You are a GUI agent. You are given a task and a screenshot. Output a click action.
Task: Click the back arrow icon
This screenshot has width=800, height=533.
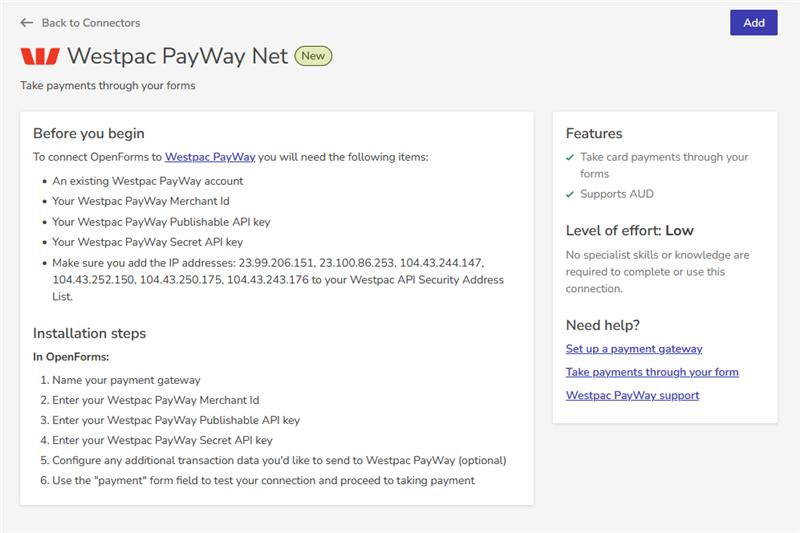[27, 23]
